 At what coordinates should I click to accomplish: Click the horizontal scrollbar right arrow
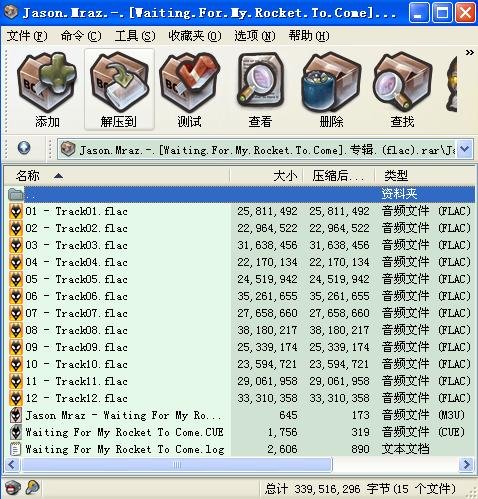pos(466,464)
